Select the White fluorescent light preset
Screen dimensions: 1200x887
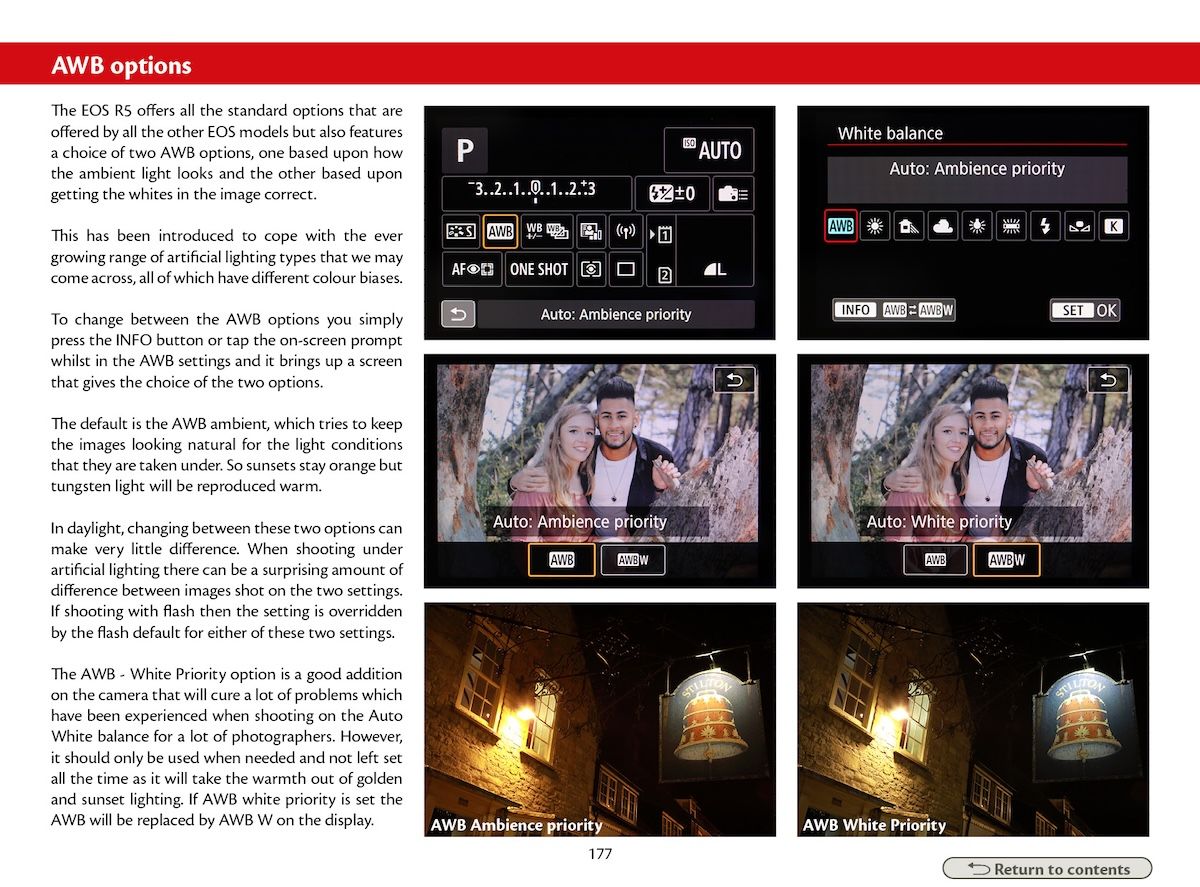[1011, 226]
